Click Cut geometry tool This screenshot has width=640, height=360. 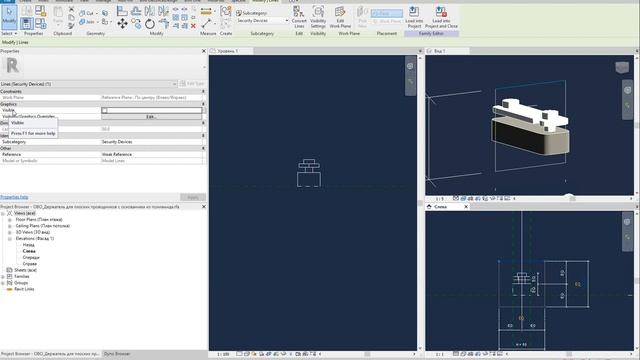87,13
